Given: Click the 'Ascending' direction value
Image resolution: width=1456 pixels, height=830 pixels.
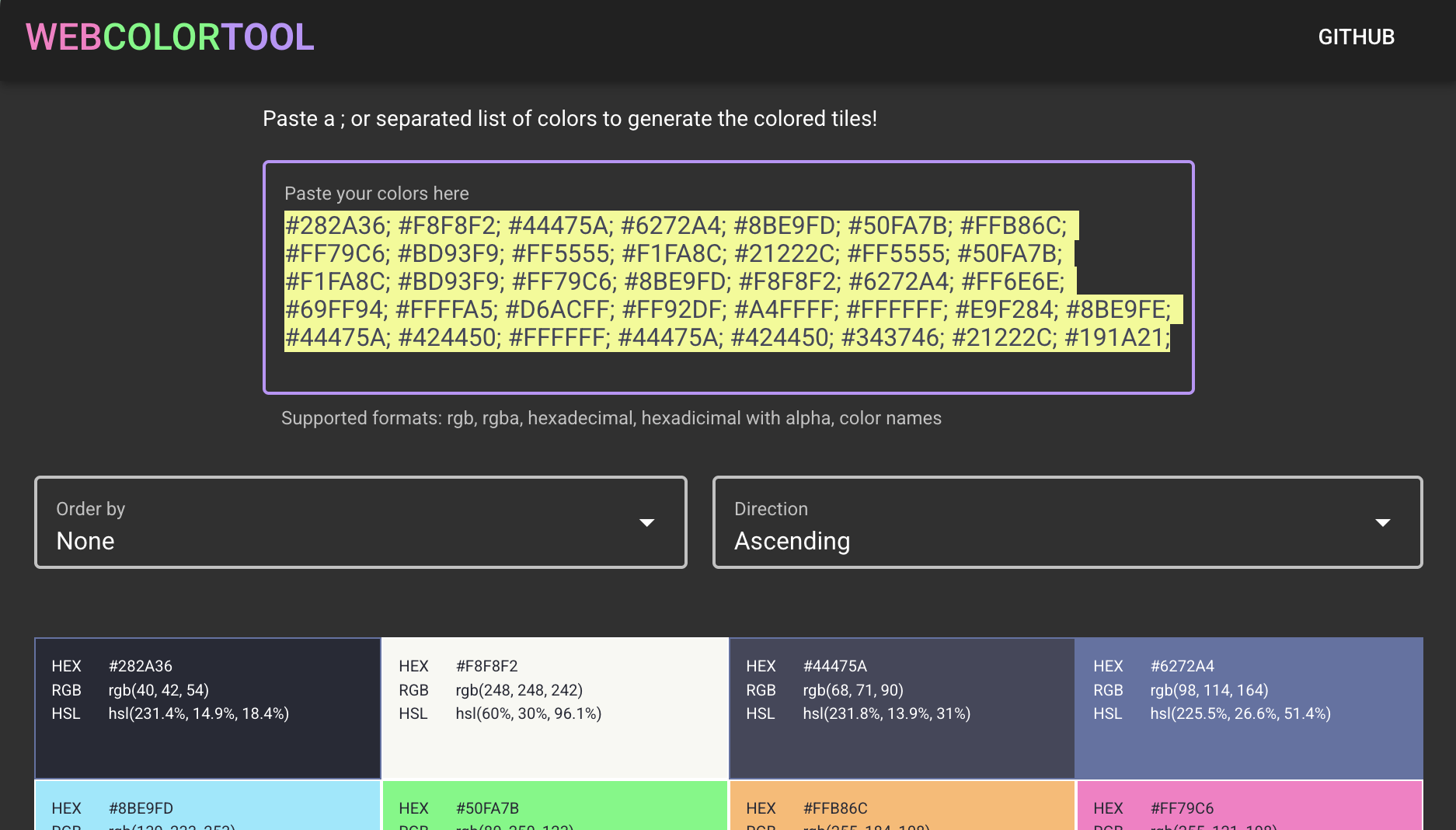Looking at the screenshot, I should (793, 541).
